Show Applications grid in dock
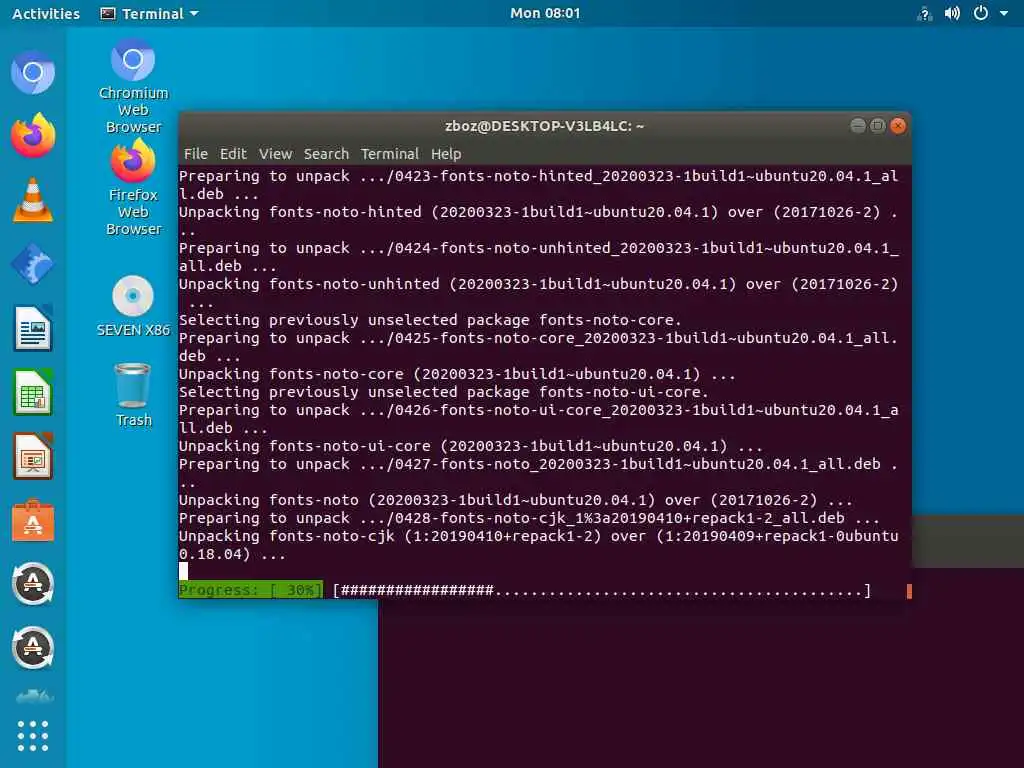Viewport: 1024px width, 768px height. point(33,736)
